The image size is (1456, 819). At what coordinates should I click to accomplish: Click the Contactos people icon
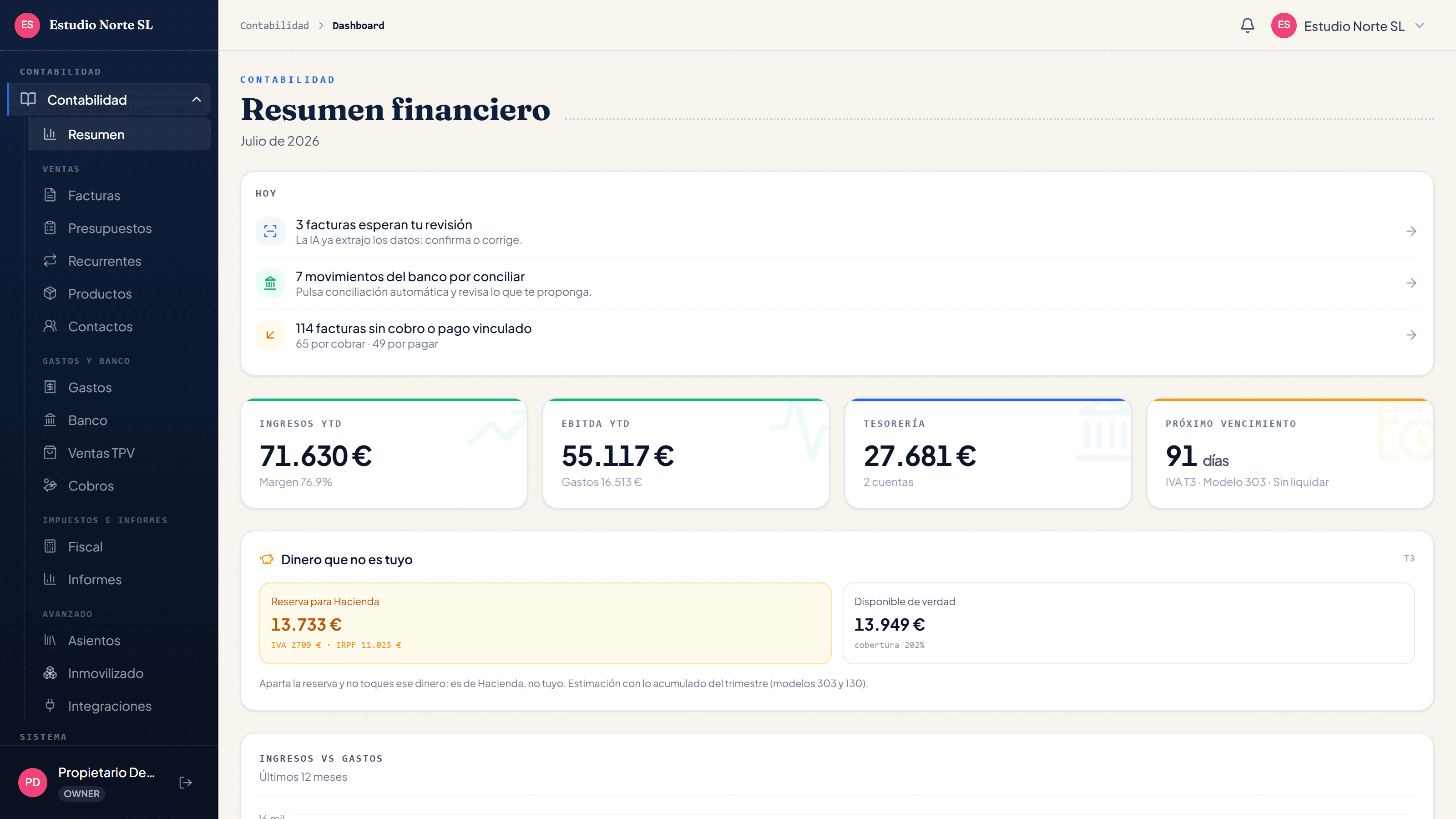point(51,326)
